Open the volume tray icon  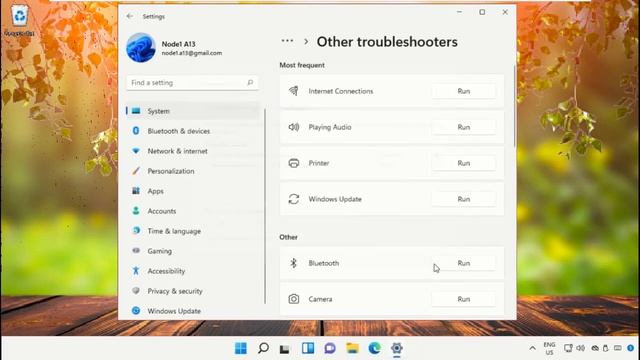(x=580, y=348)
